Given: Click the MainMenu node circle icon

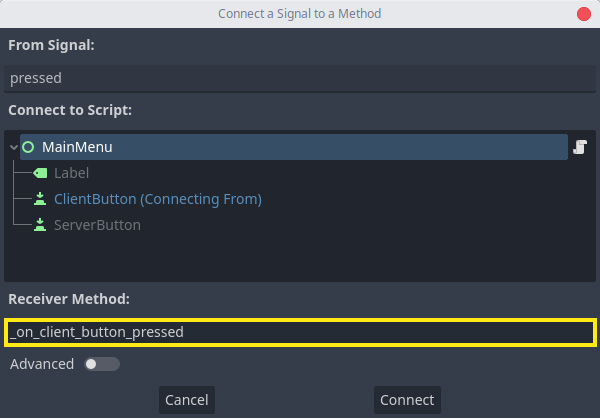Looking at the screenshot, I should [x=28, y=147].
